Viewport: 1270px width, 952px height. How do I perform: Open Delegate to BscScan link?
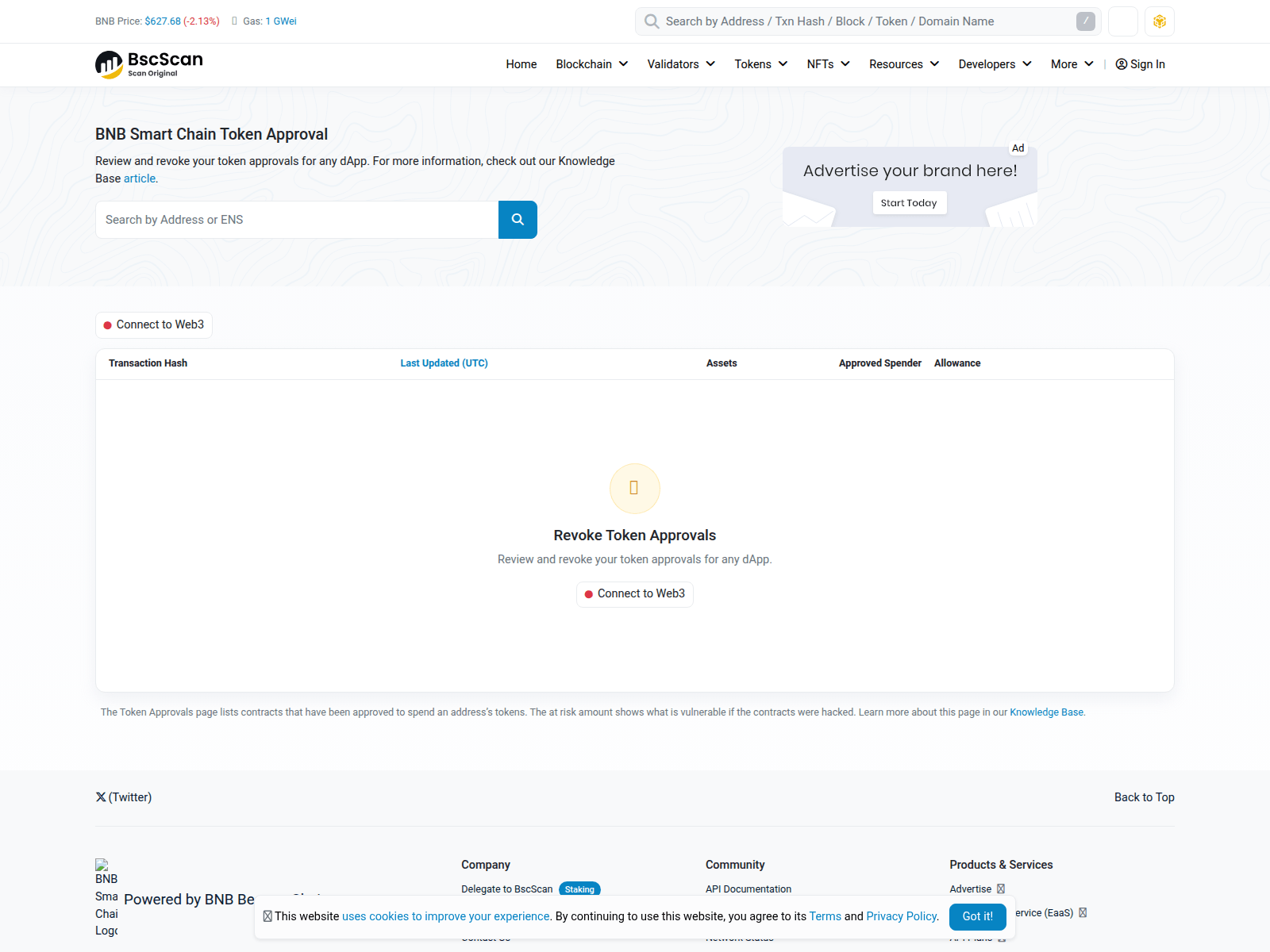507,889
